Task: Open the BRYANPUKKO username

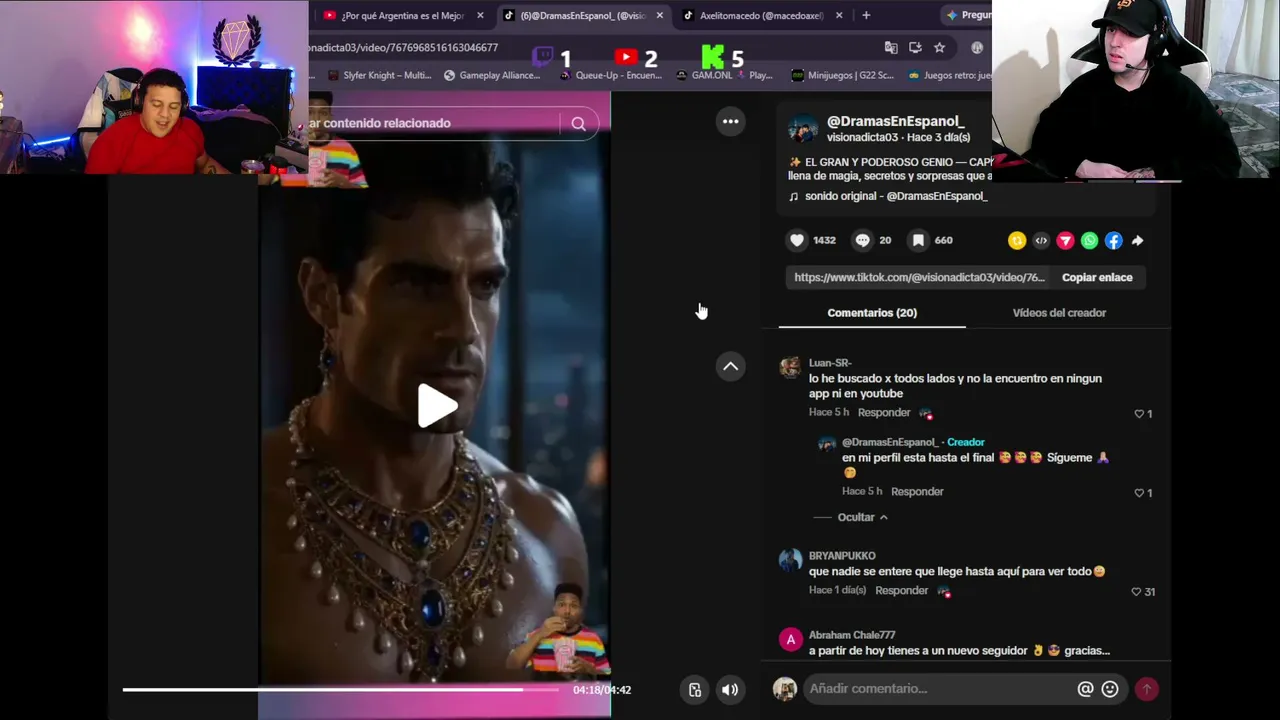Action: 842,556
